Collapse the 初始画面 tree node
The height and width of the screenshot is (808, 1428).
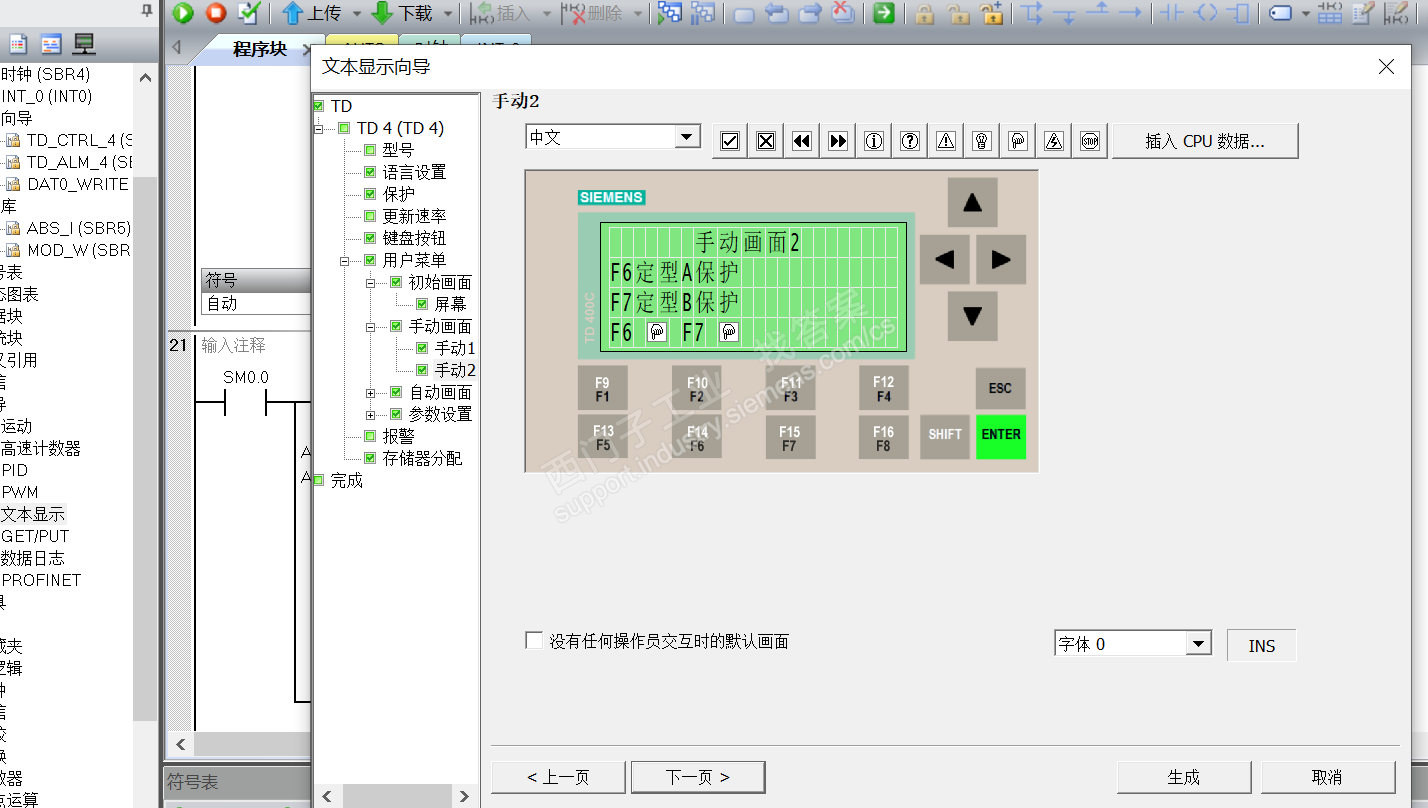pyautogui.click(x=371, y=283)
